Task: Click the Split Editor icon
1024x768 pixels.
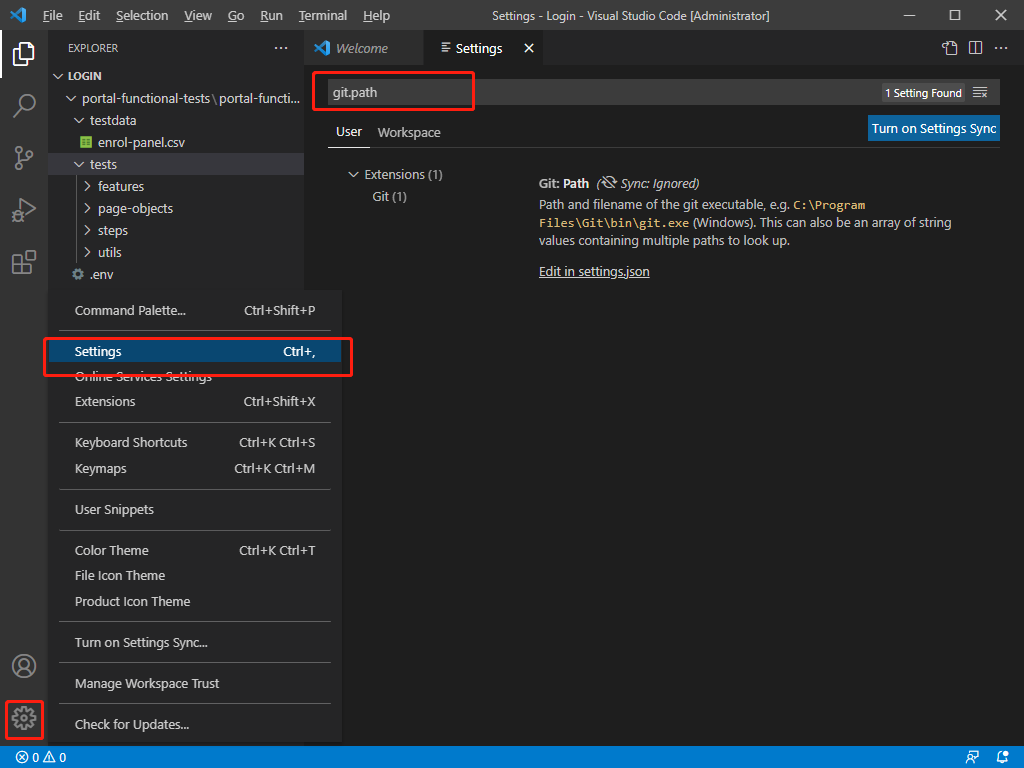Action: (x=974, y=47)
